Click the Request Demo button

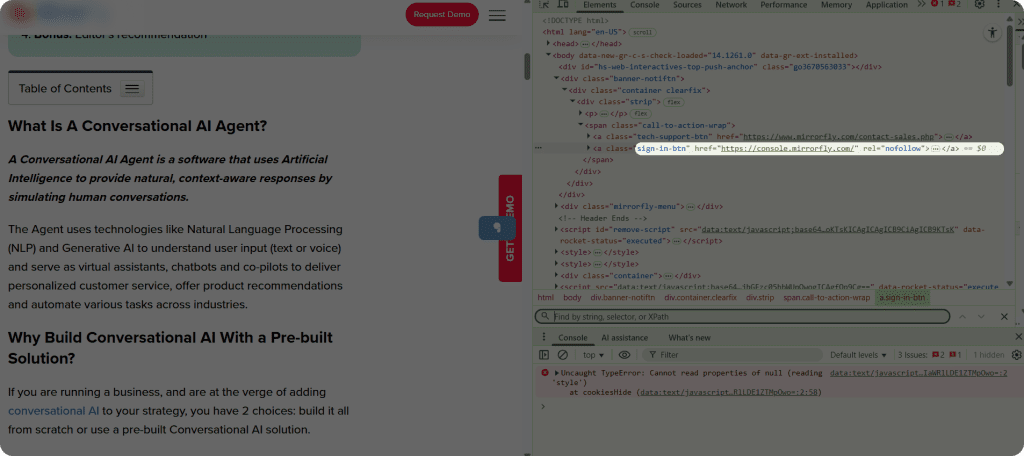tap(441, 15)
